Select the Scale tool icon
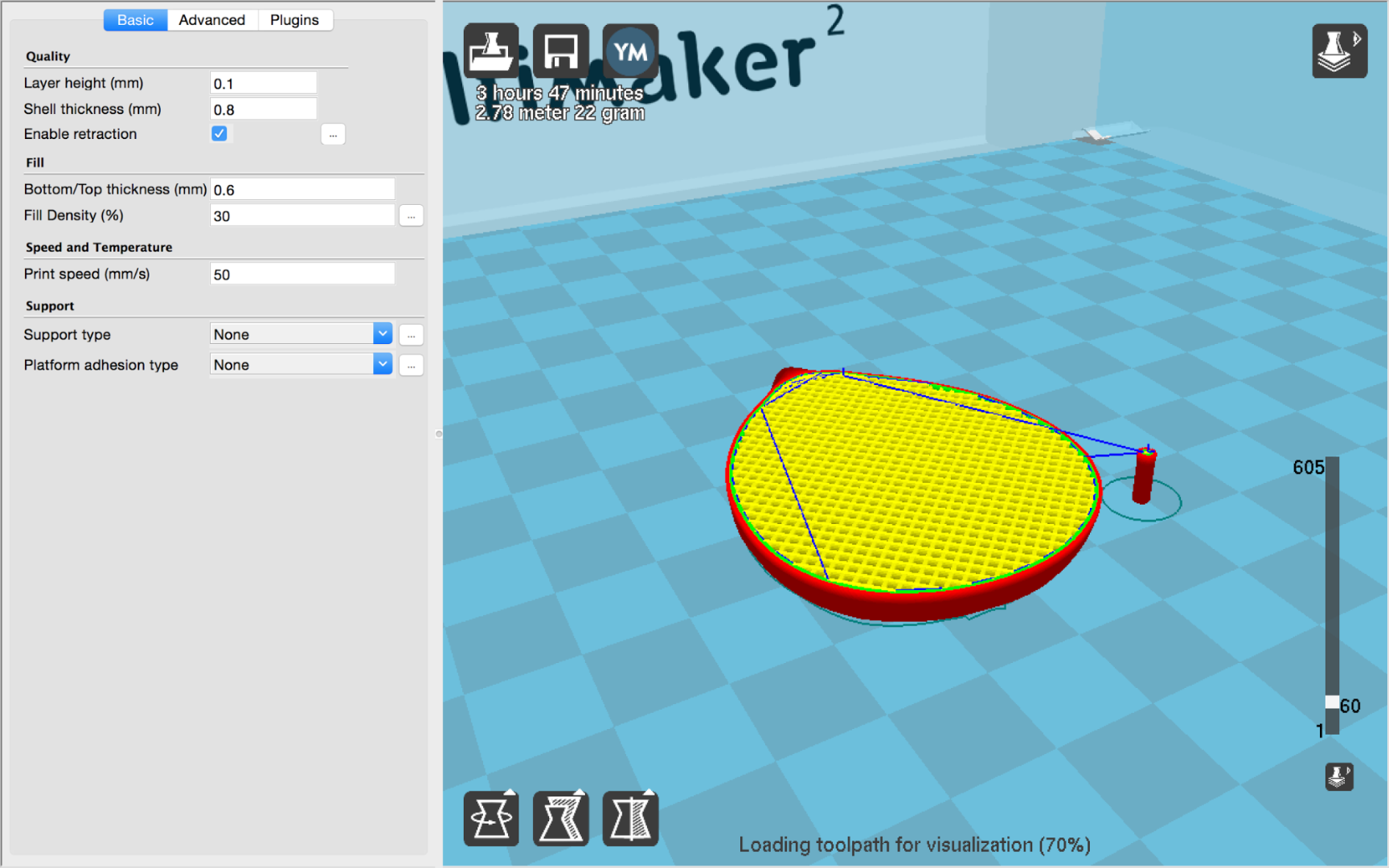 (560, 818)
